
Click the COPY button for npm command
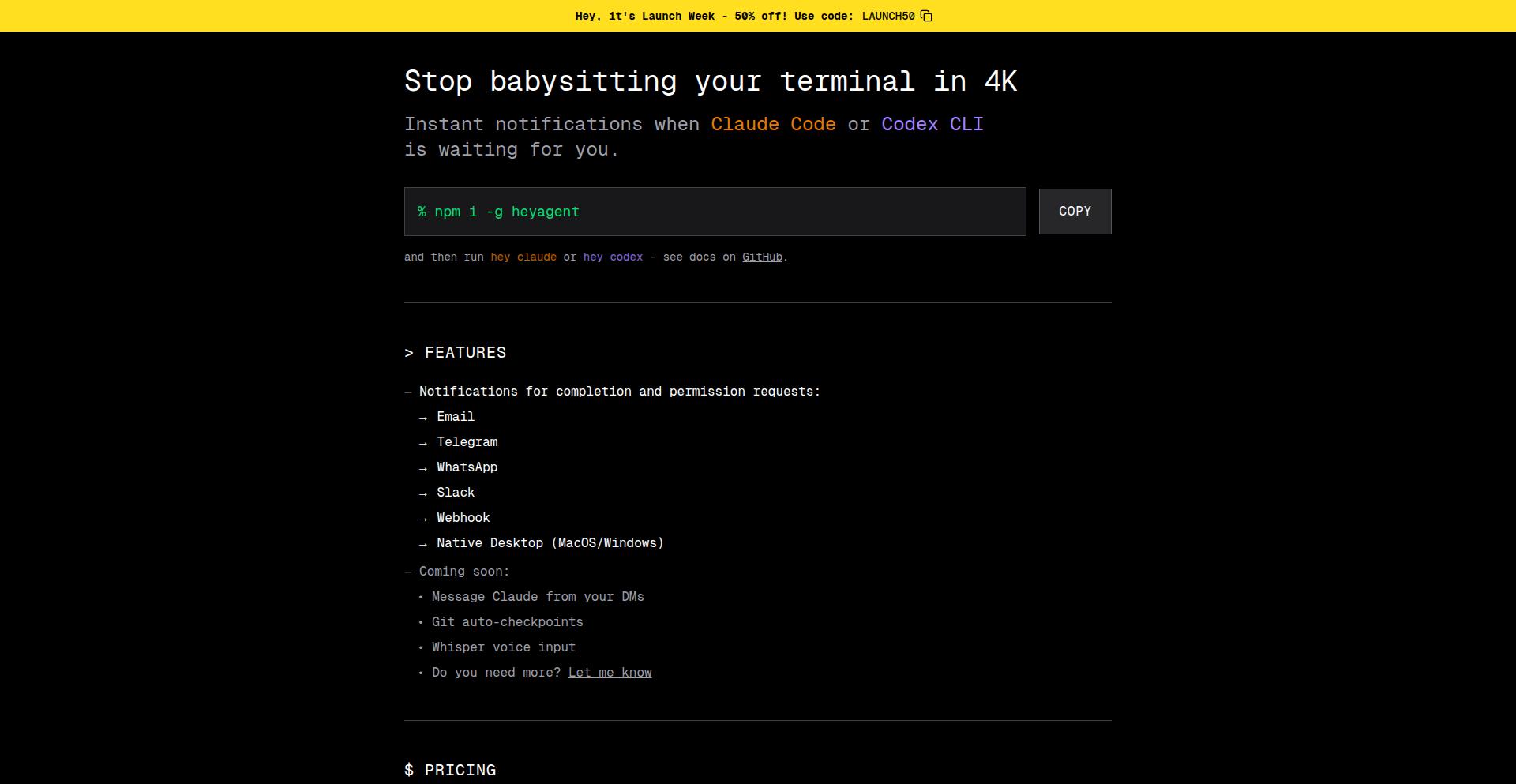click(1075, 212)
